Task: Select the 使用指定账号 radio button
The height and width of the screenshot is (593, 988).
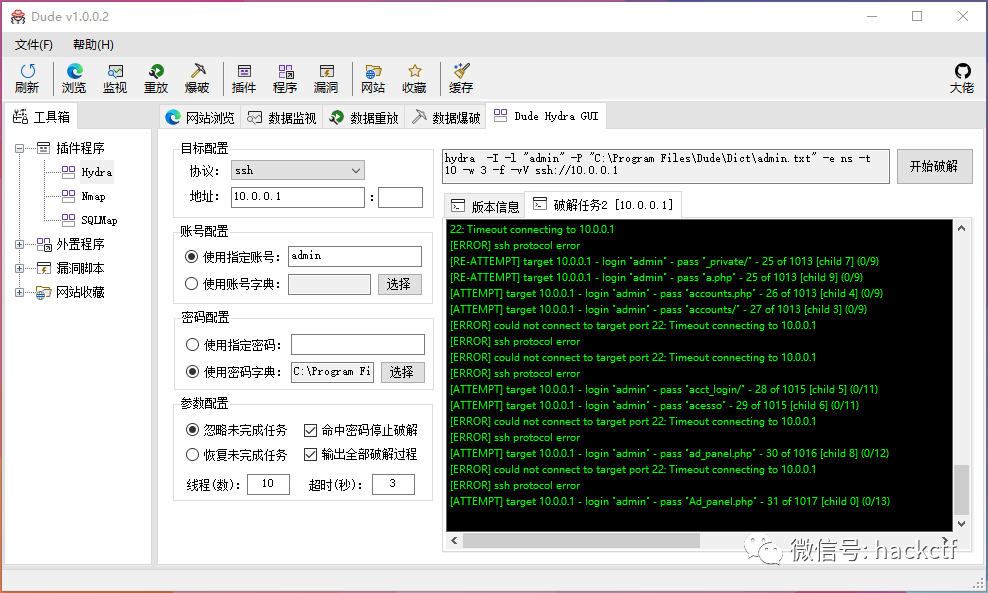Action: [x=192, y=257]
